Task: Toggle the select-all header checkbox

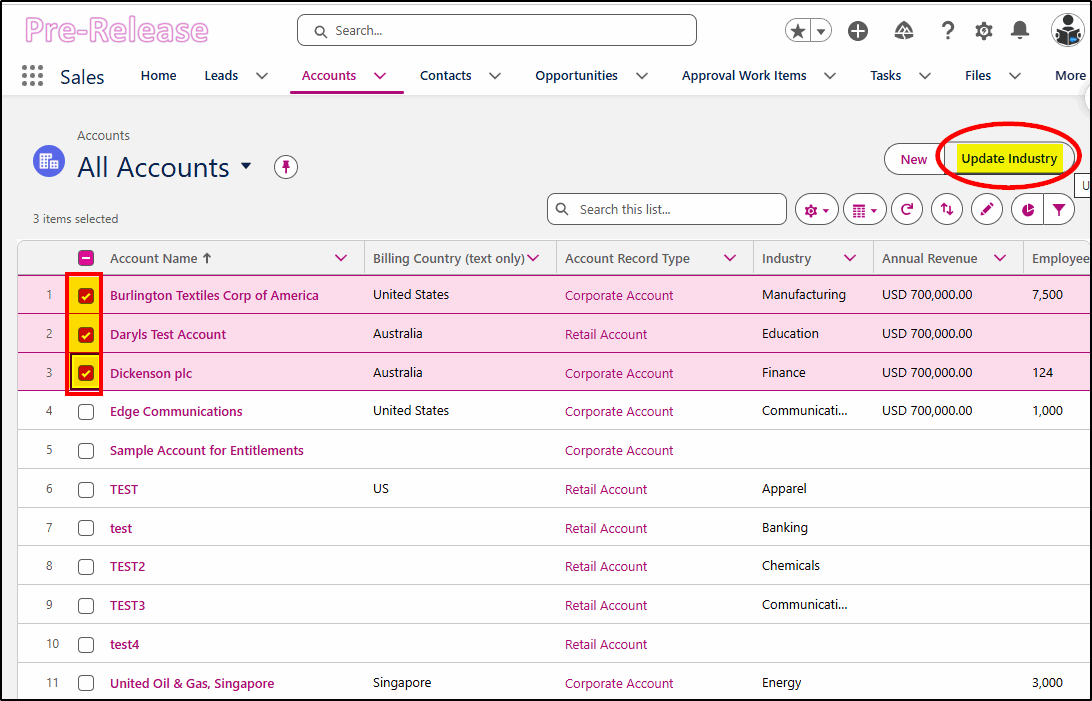Action: 86,258
